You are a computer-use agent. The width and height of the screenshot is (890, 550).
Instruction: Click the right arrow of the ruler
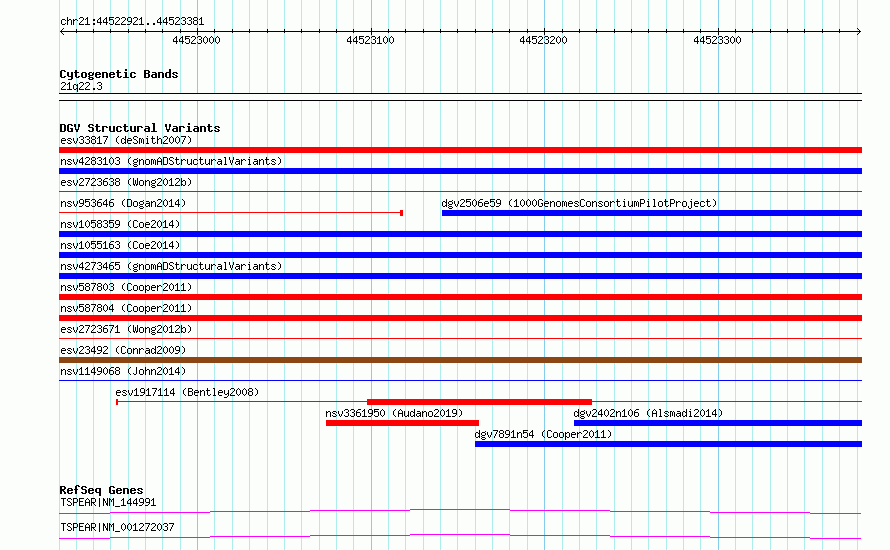tap(859, 31)
